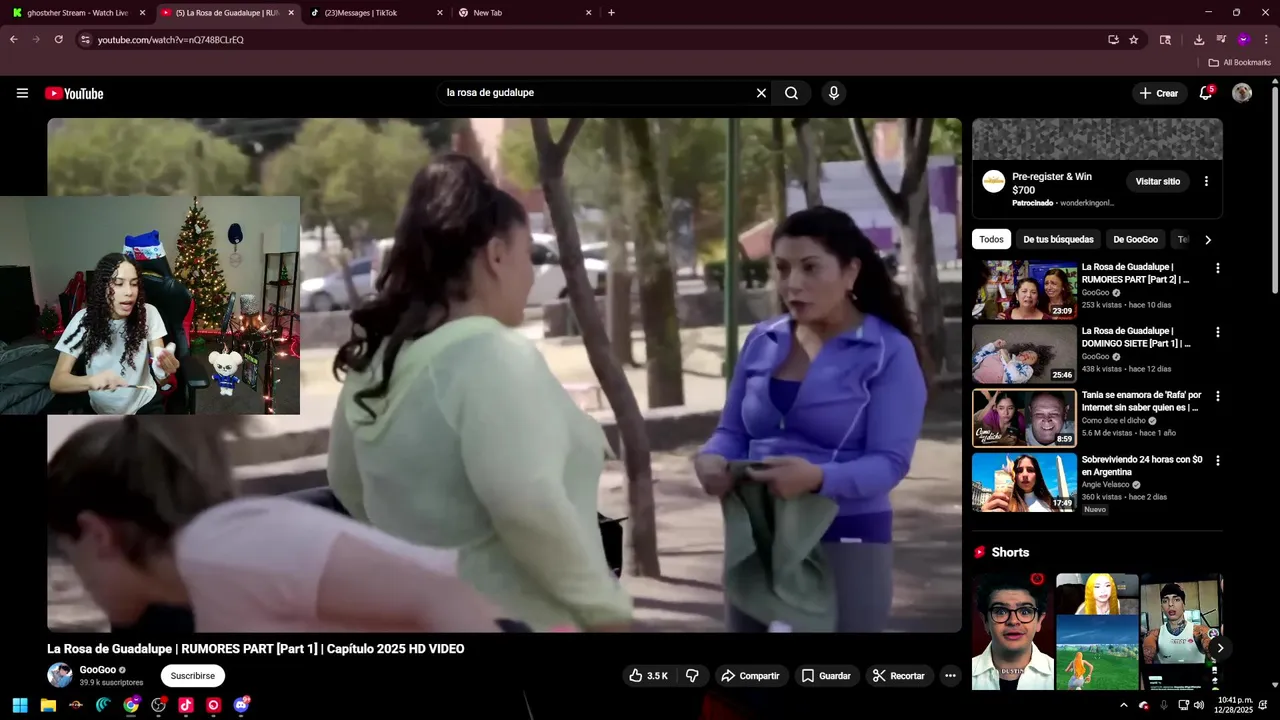Open the GooGoo channel name link
Image resolution: width=1280 pixels, height=720 pixels.
98,670
